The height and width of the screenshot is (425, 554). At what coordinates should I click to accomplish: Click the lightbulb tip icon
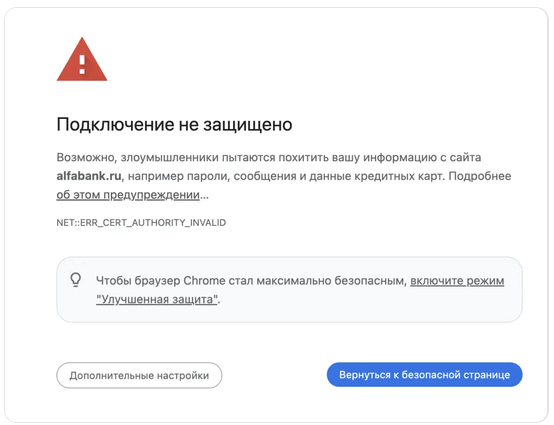(x=76, y=280)
